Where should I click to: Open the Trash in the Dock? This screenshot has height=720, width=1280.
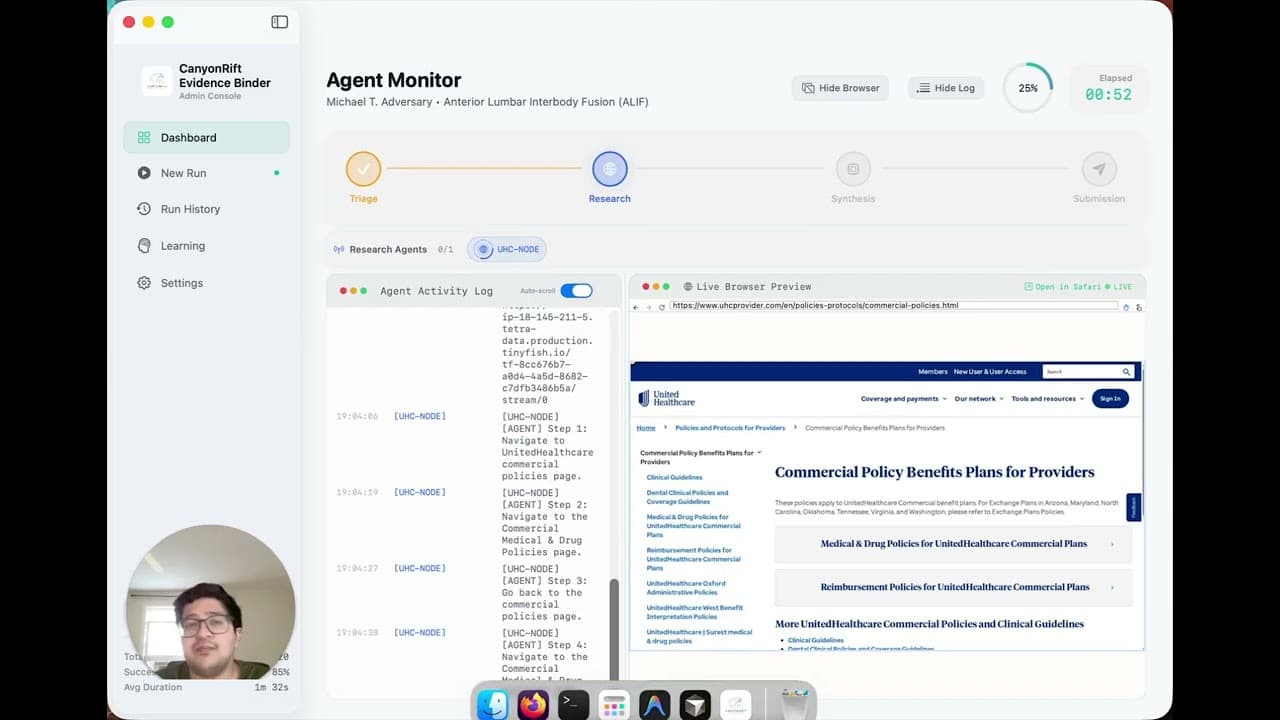pos(795,704)
